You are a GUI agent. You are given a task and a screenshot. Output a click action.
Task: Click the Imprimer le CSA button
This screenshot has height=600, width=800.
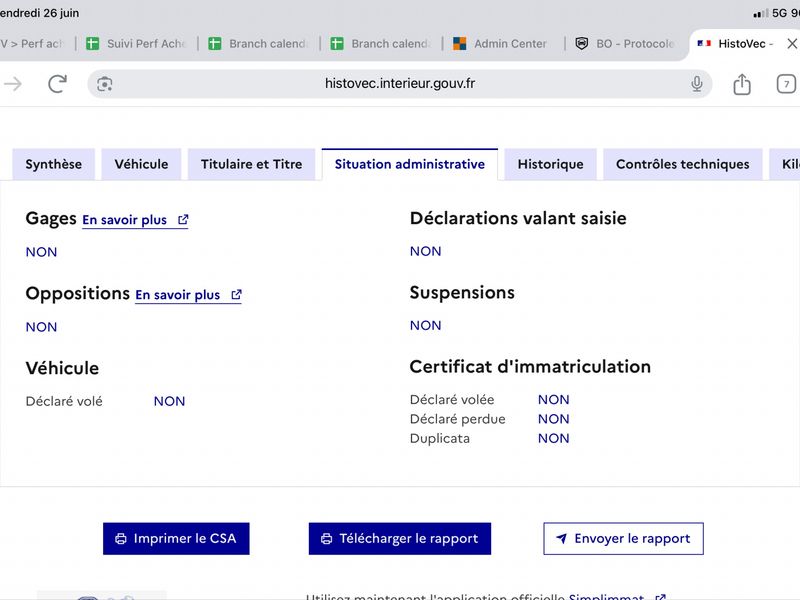point(176,539)
